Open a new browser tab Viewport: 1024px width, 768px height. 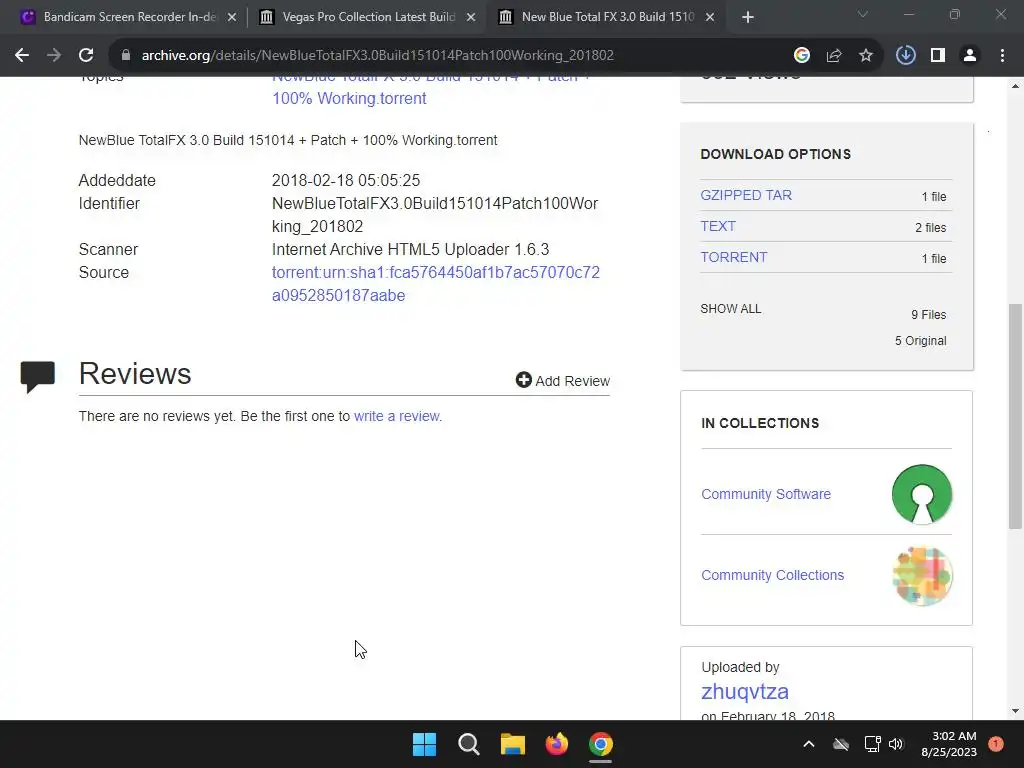[x=748, y=17]
